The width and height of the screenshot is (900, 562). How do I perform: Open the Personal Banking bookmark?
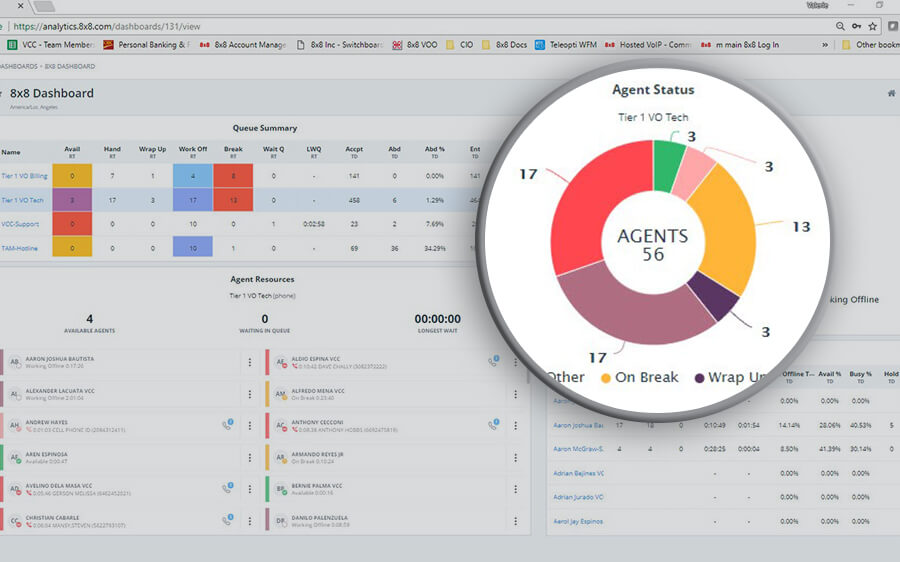[146, 45]
